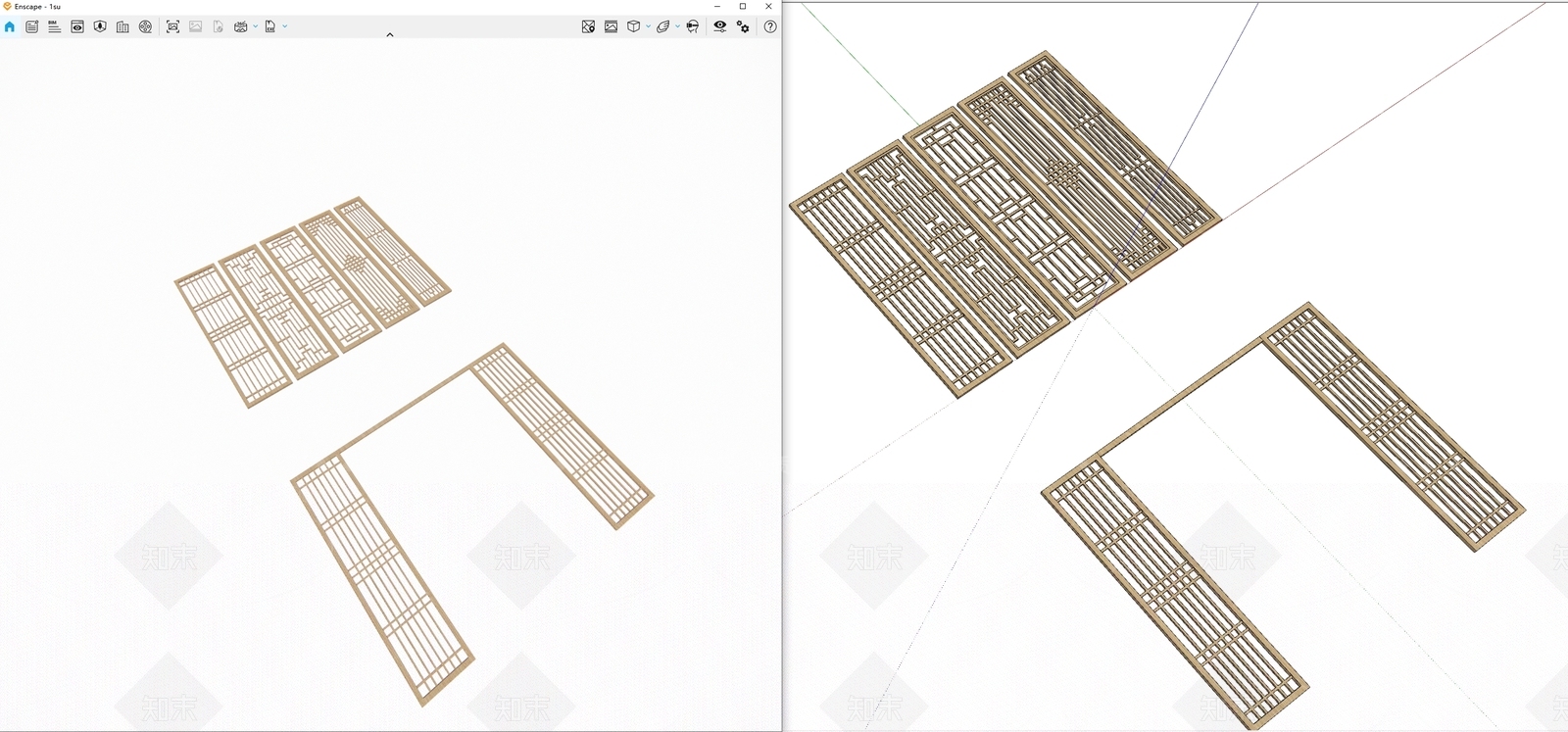Render a 360 panorama
Viewport: 1568px width, 732px height.
point(240,26)
